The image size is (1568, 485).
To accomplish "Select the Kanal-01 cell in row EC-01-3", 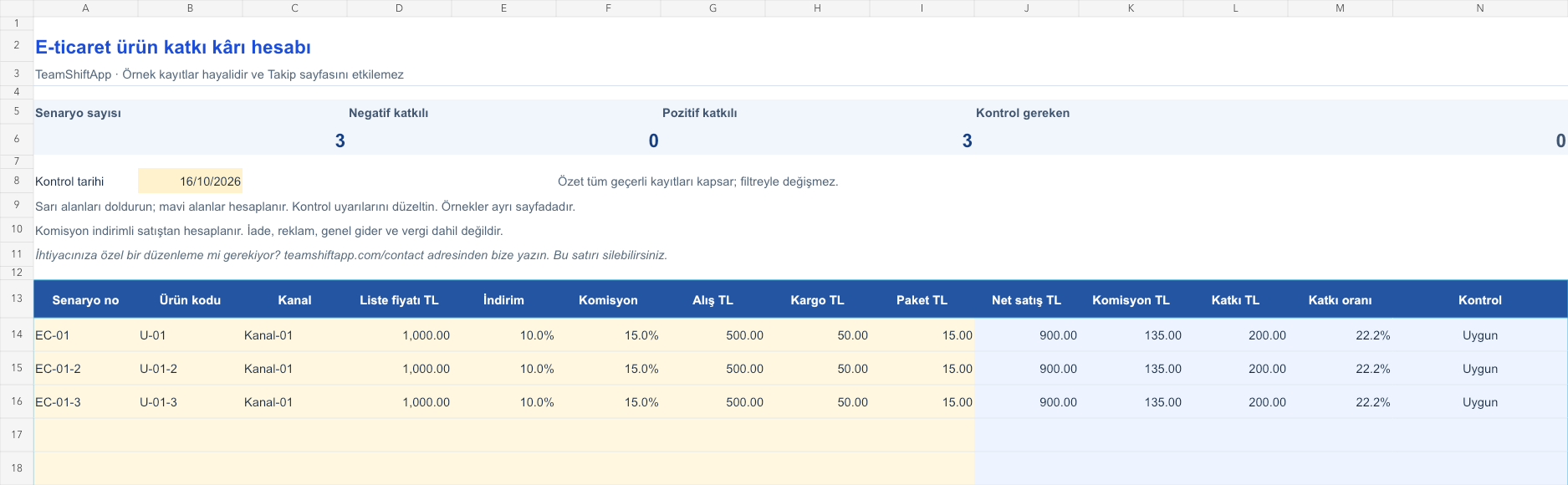I will (x=294, y=402).
